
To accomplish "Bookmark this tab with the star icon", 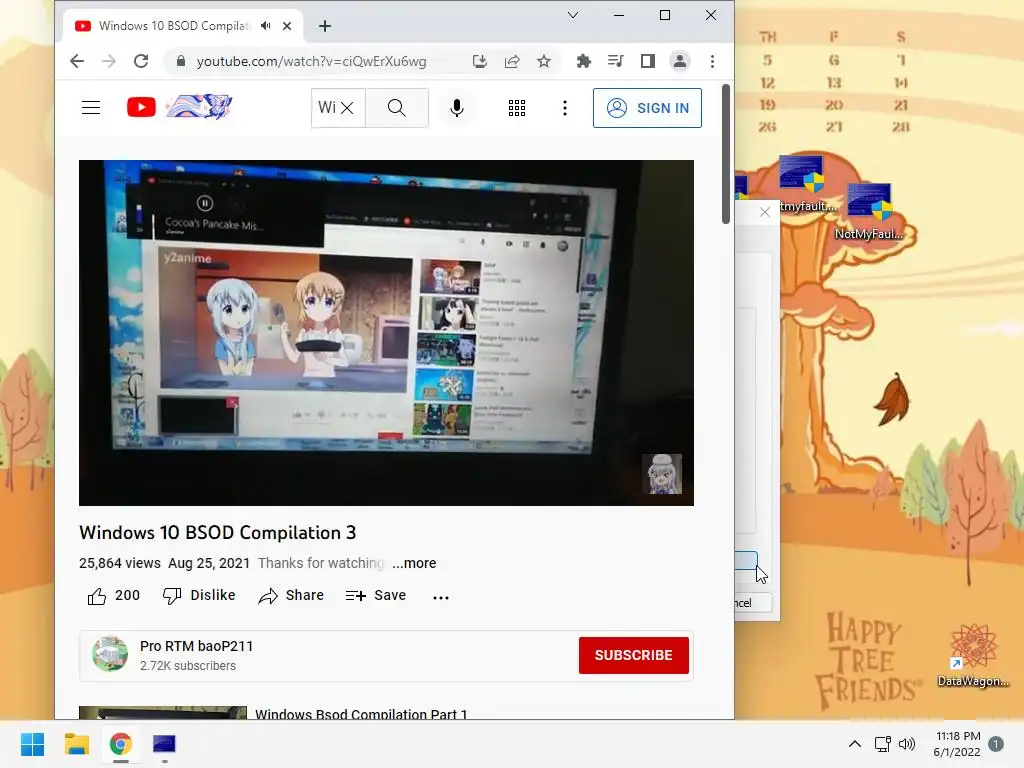I will pyautogui.click(x=543, y=61).
